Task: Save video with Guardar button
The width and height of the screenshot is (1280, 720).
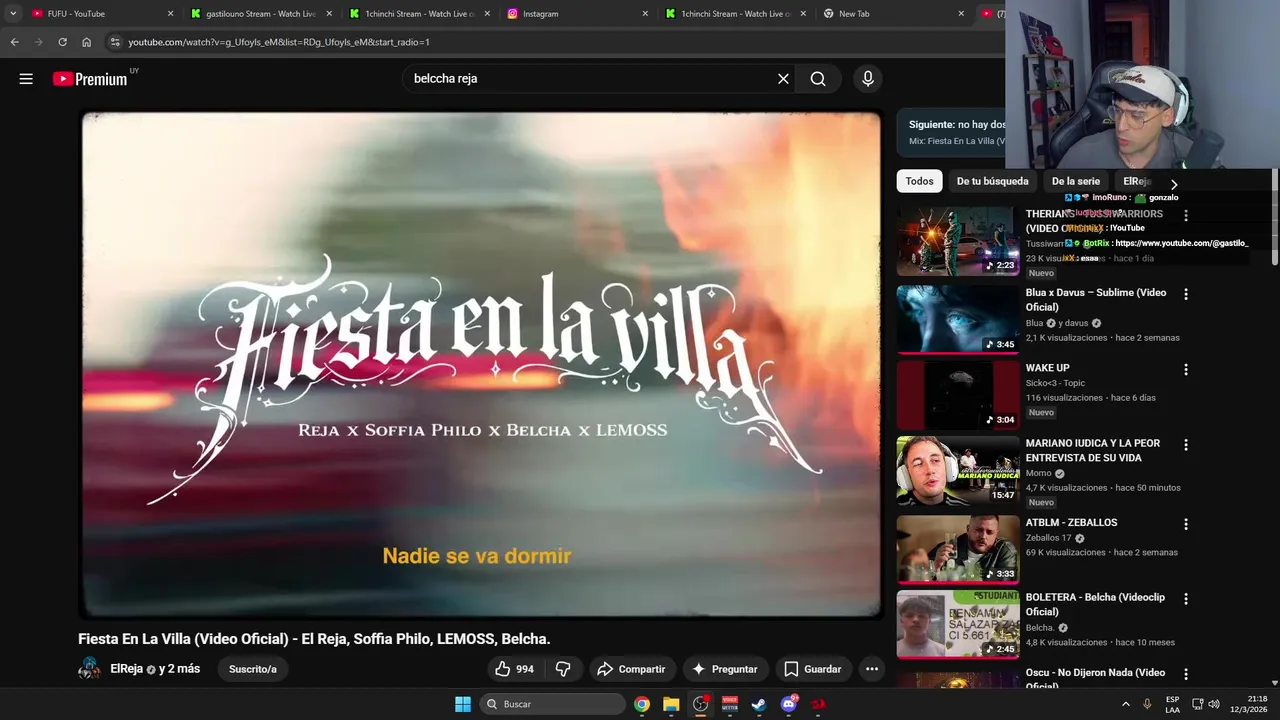Action: pos(812,669)
